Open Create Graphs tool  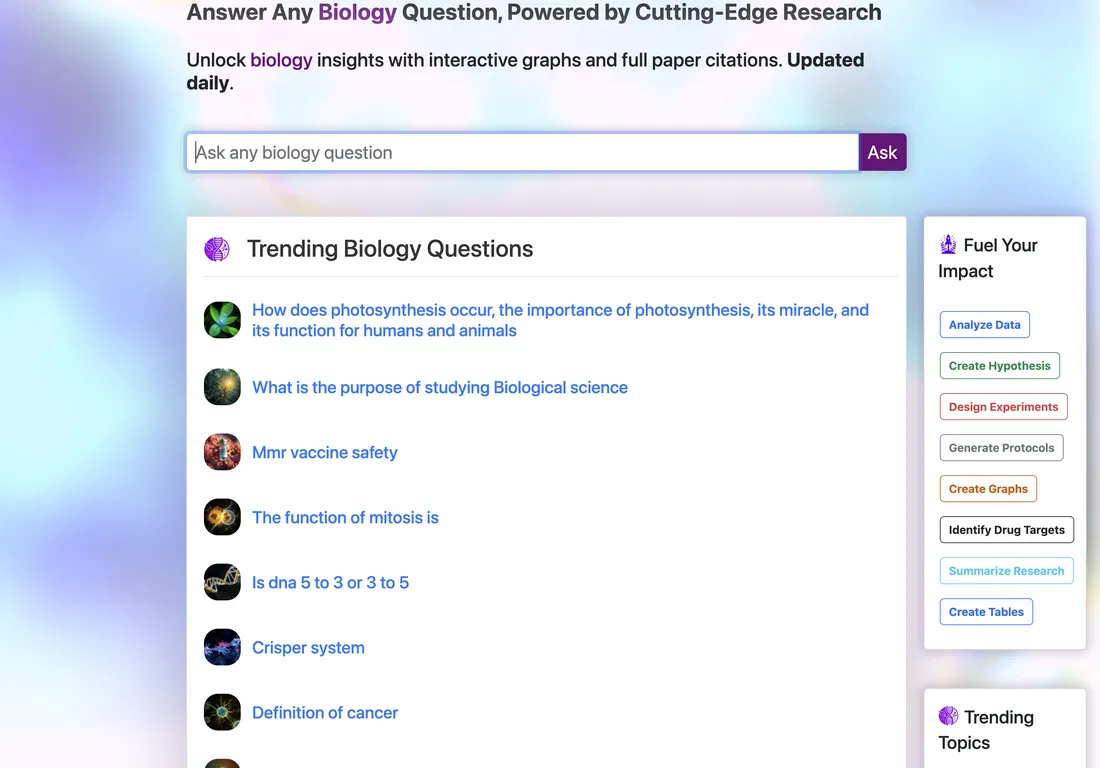coord(988,489)
